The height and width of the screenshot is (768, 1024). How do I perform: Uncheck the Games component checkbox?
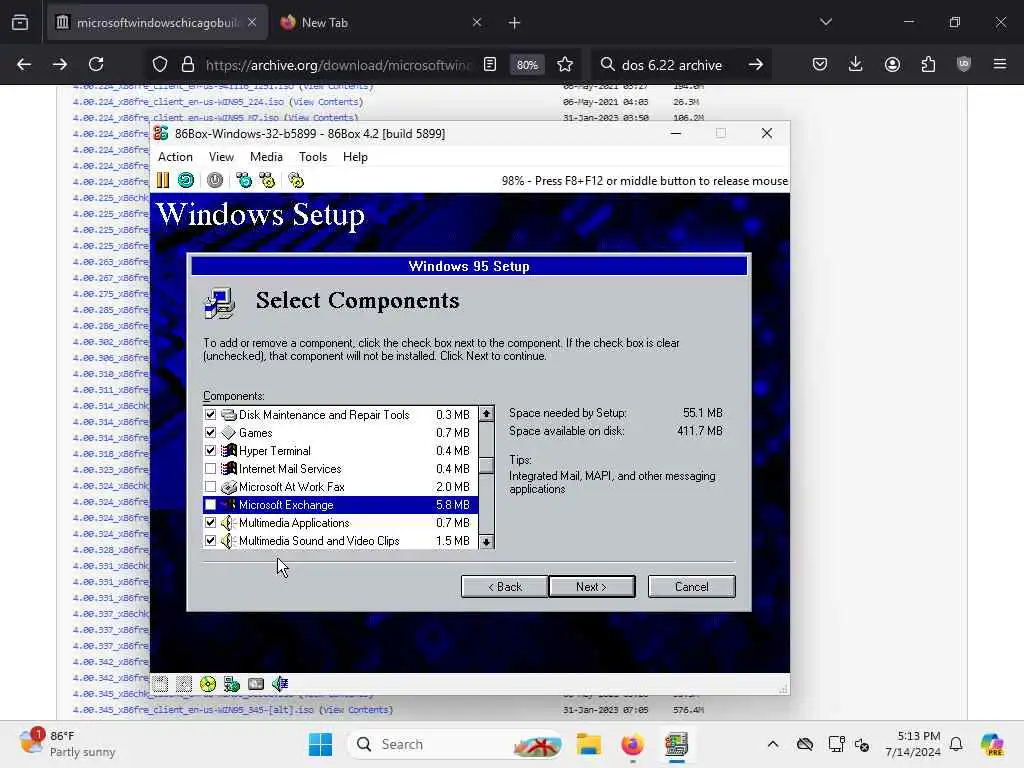pos(210,432)
